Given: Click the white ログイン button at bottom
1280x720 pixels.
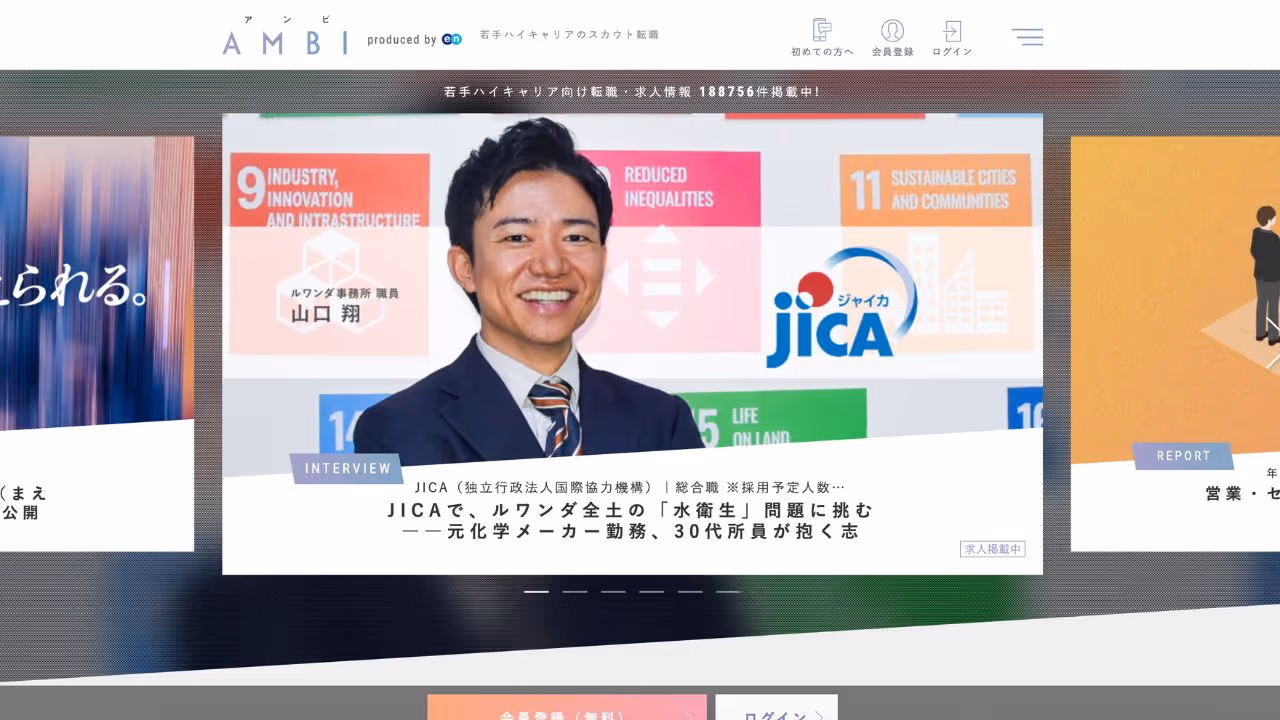Looking at the screenshot, I should tap(776, 708).
